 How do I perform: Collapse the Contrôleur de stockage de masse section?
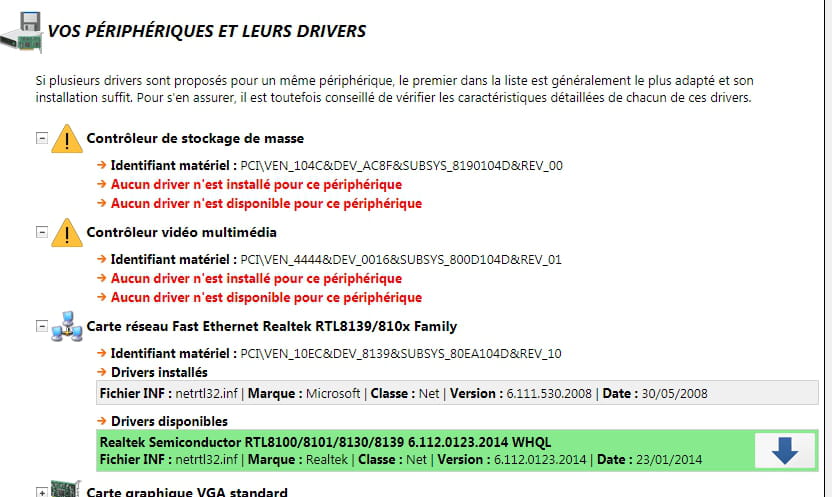(42, 138)
